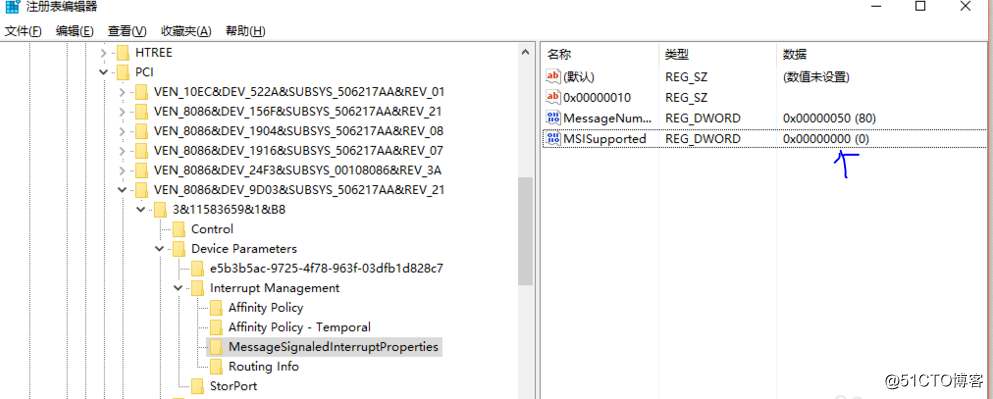Image resolution: width=993 pixels, height=399 pixels.
Task: Click the Registry Editor app icon in title bar
Action: [12, 7]
